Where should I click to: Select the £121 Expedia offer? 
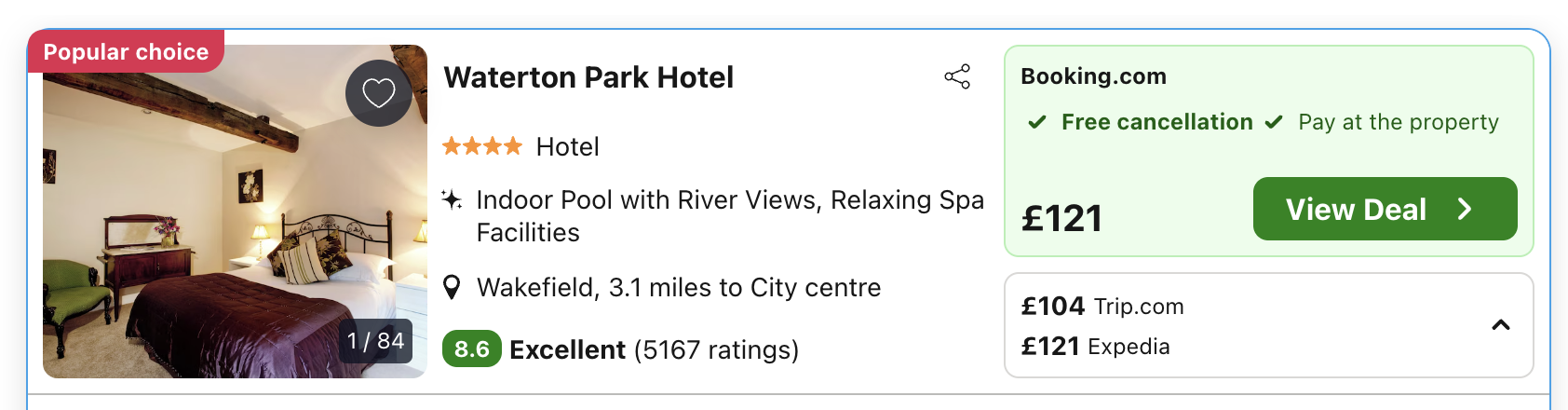[1095, 347]
